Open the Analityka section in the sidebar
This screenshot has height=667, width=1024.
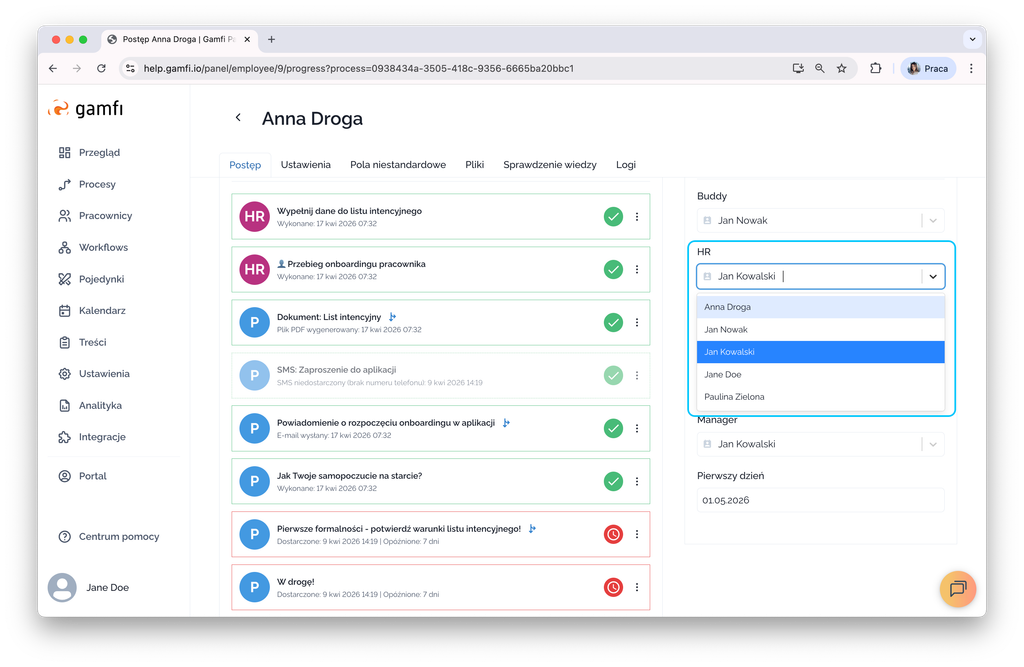[100, 406]
